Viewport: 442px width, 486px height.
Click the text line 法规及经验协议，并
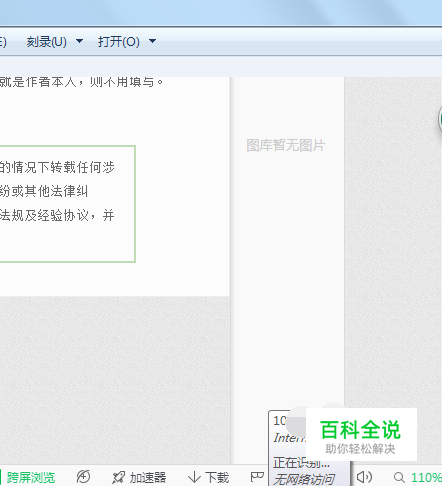tap(57, 215)
